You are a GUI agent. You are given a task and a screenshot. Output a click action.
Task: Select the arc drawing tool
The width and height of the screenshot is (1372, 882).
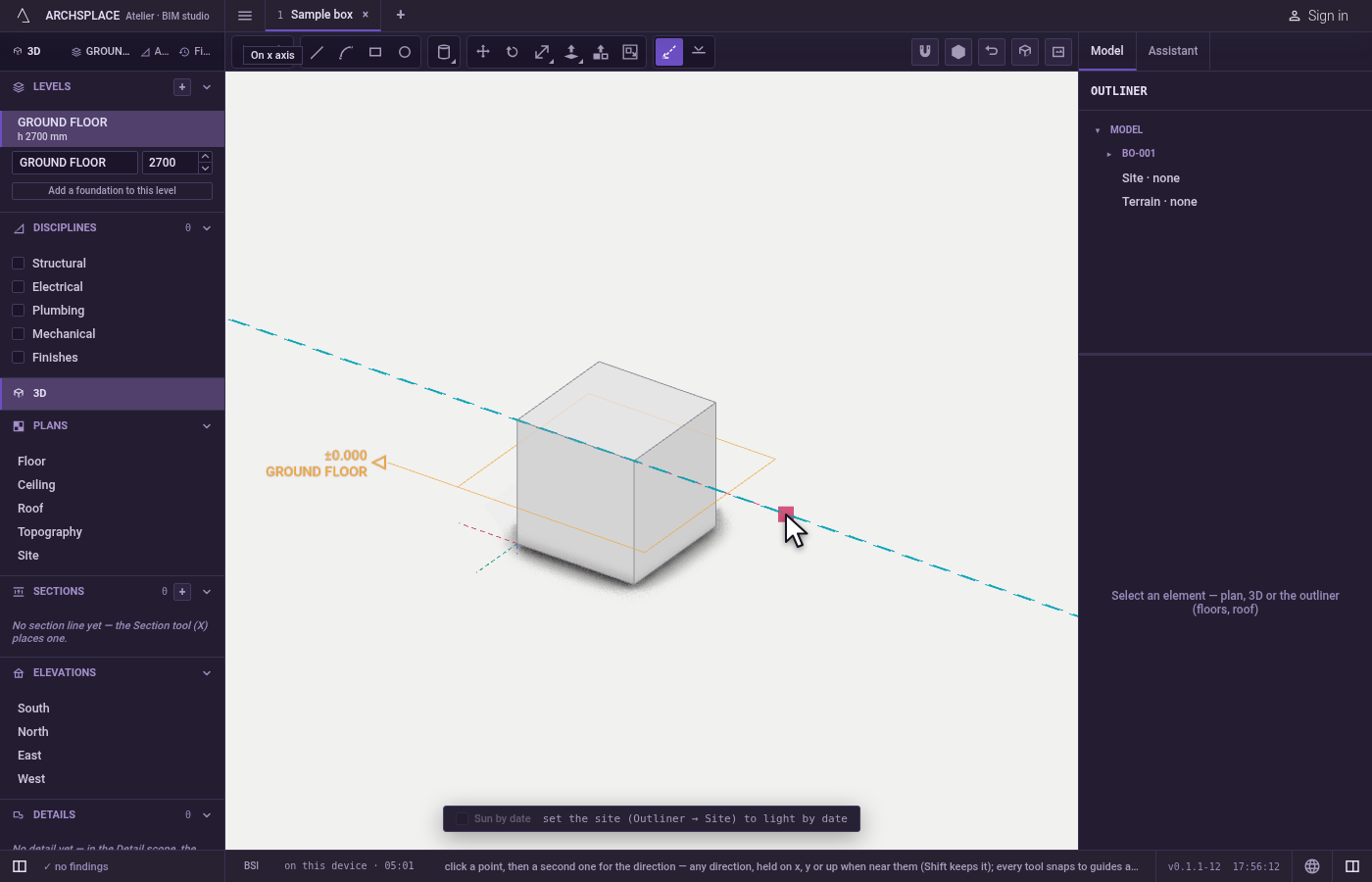(x=346, y=53)
